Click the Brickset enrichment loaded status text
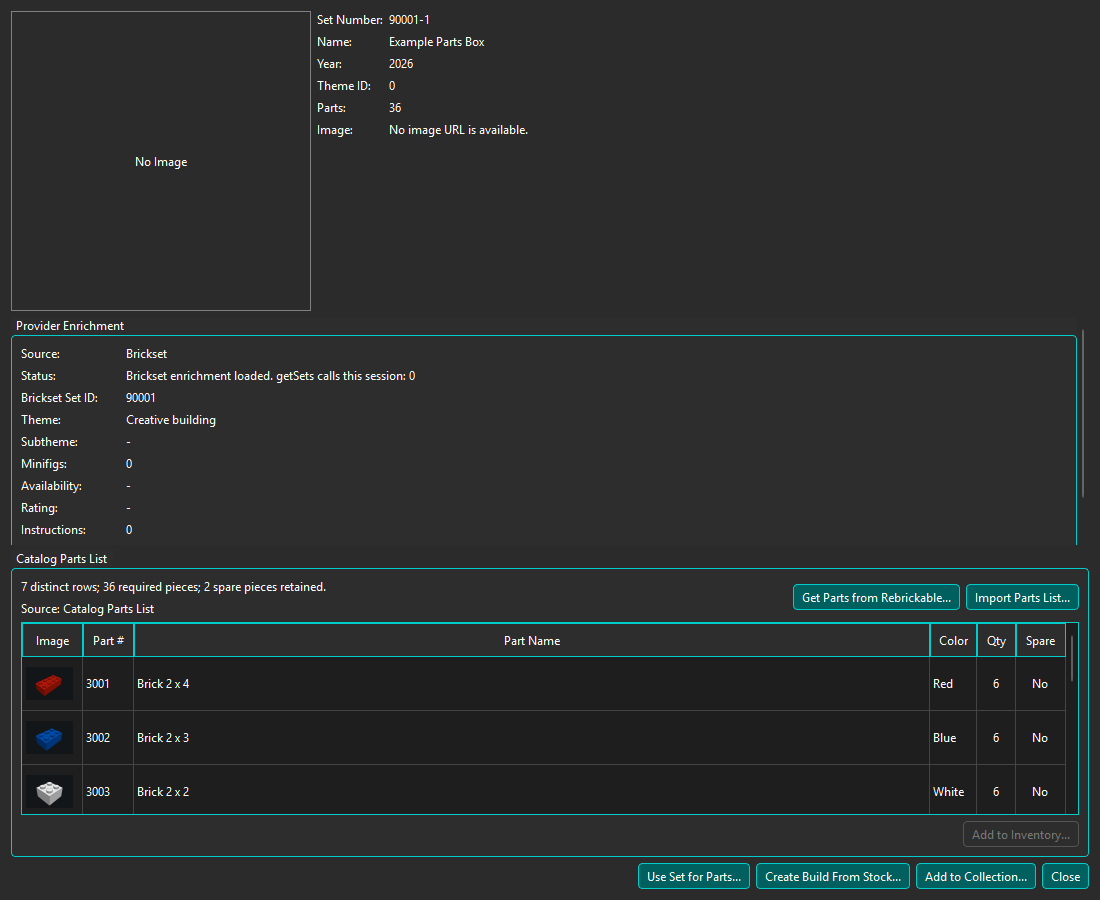Image resolution: width=1100 pixels, height=900 pixels. [x=271, y=376]
